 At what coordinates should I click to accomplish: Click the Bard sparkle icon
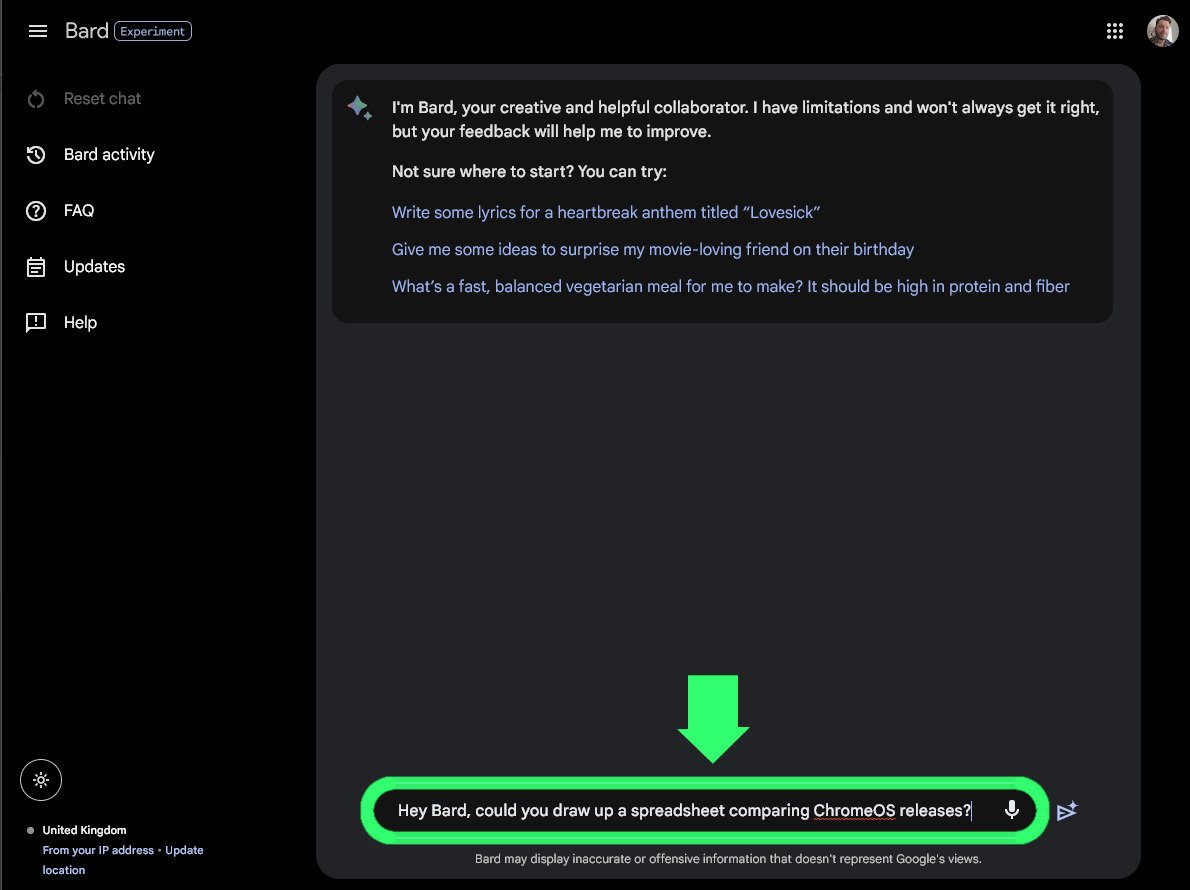(x=359, y=108)
